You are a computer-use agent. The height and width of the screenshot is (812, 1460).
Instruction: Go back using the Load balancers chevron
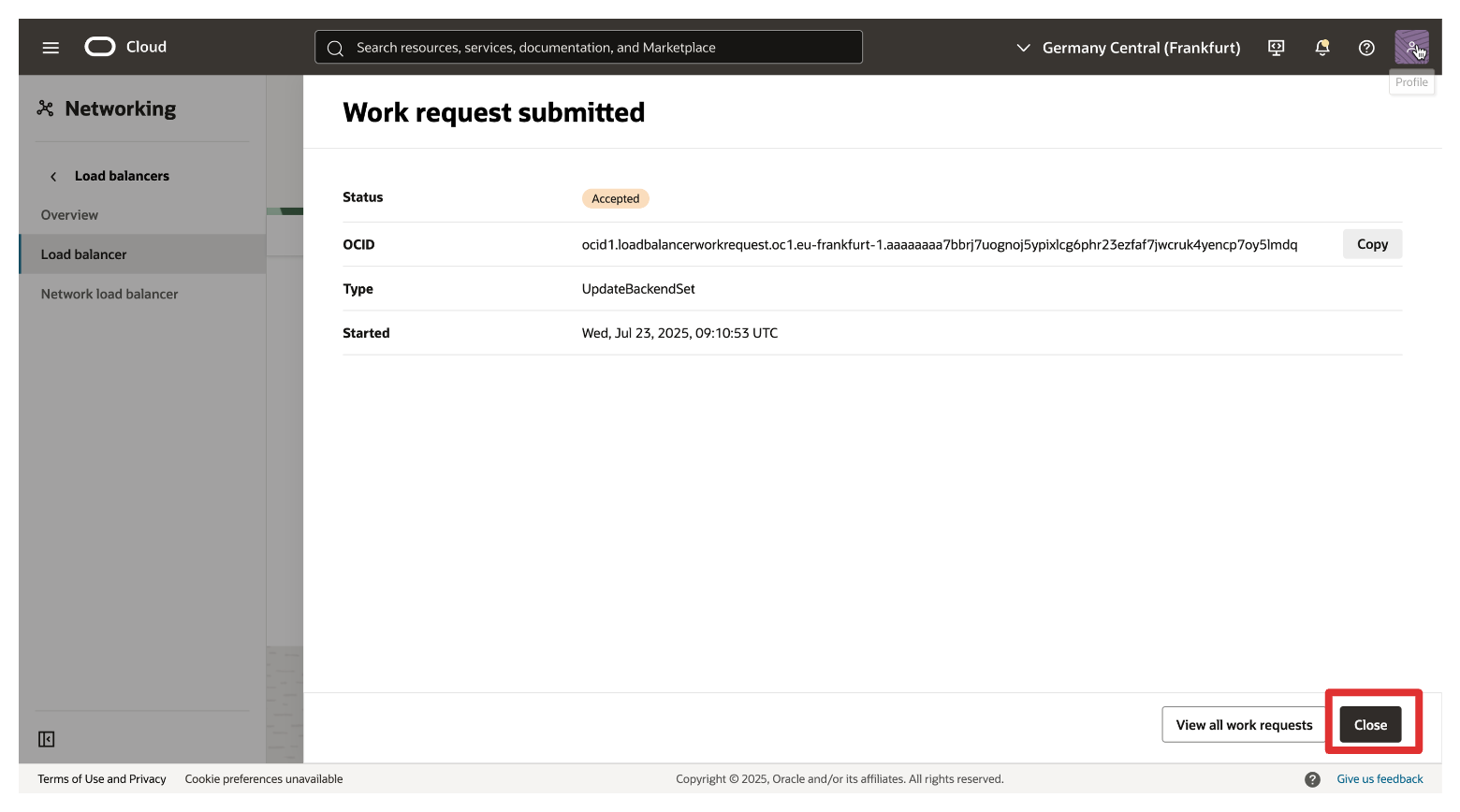tap(53, 176)
